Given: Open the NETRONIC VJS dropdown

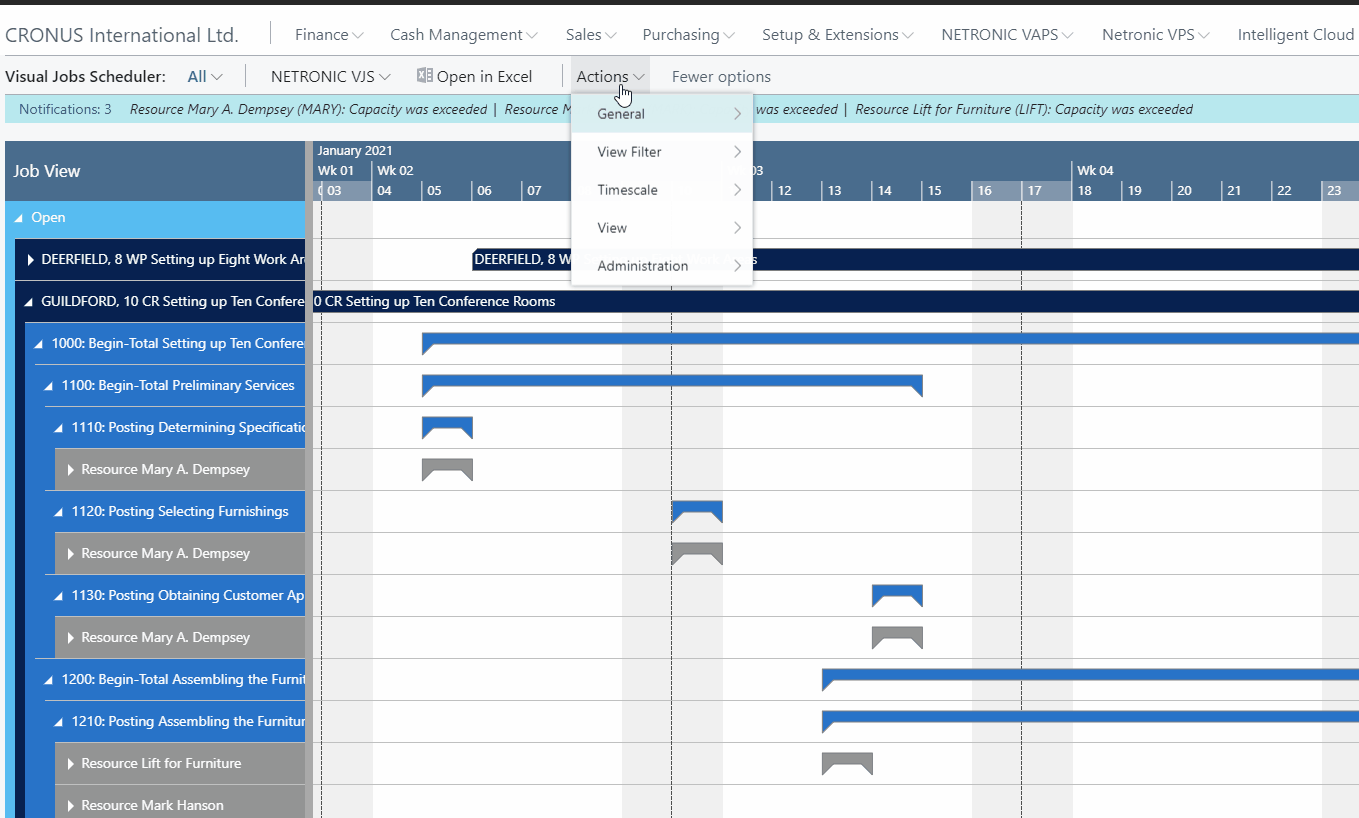Looking at the screenshot, I should 330,75.
